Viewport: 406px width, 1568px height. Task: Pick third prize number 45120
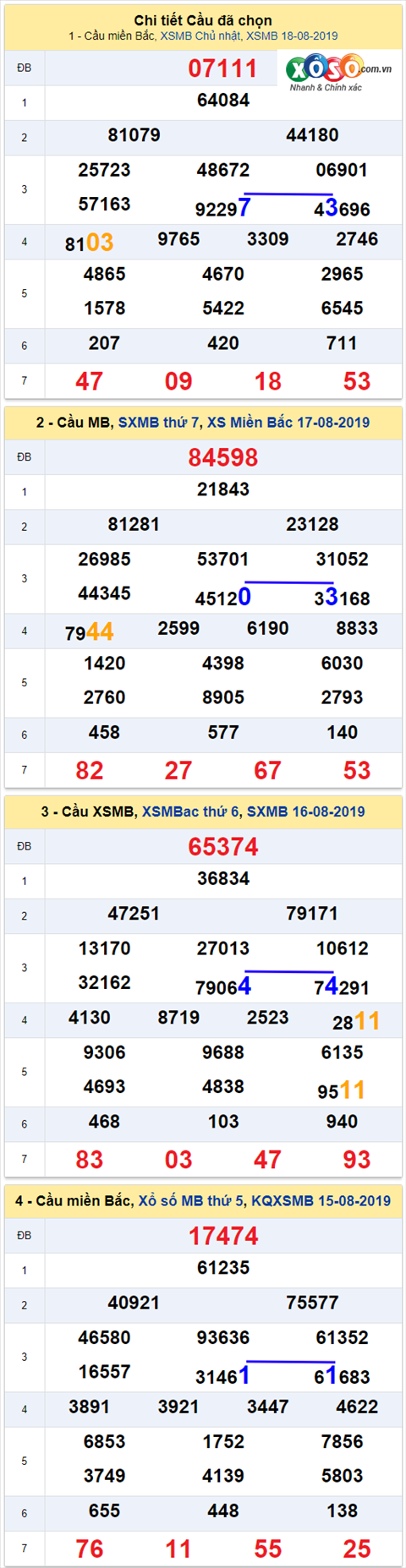pos(223,597)
